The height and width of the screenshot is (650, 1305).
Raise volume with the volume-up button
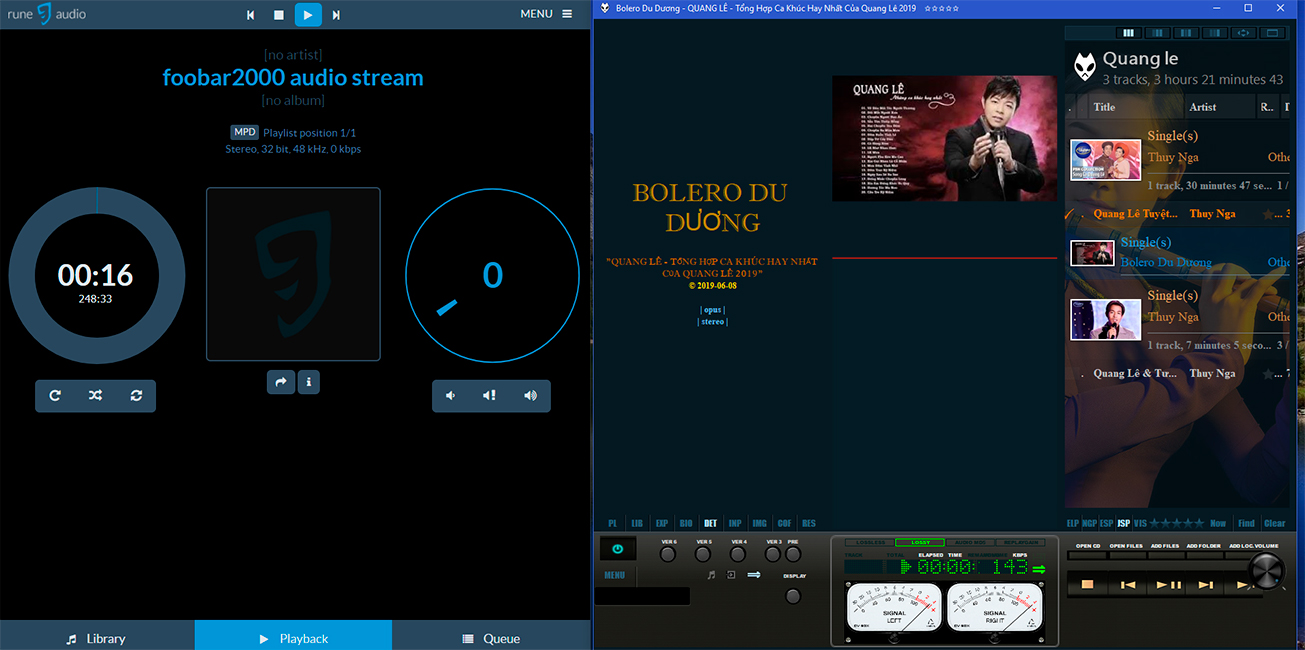530,396
